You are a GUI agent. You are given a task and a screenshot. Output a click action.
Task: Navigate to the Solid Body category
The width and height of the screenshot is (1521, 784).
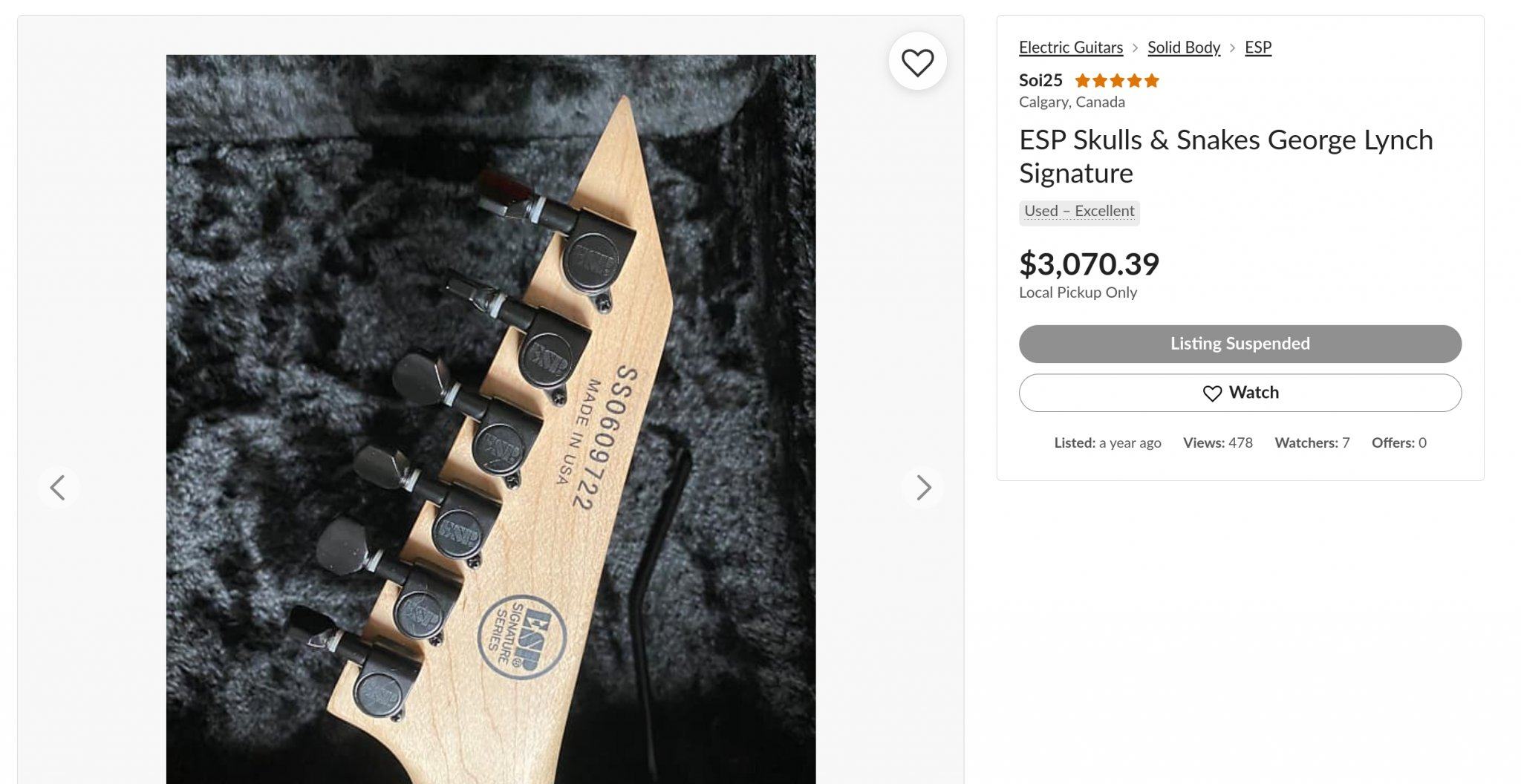coord(1183,48)
